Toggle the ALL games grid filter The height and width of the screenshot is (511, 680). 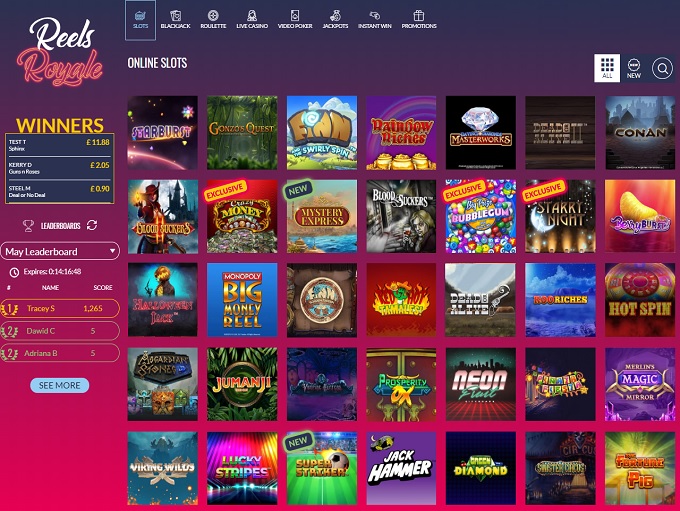(607, 68)
